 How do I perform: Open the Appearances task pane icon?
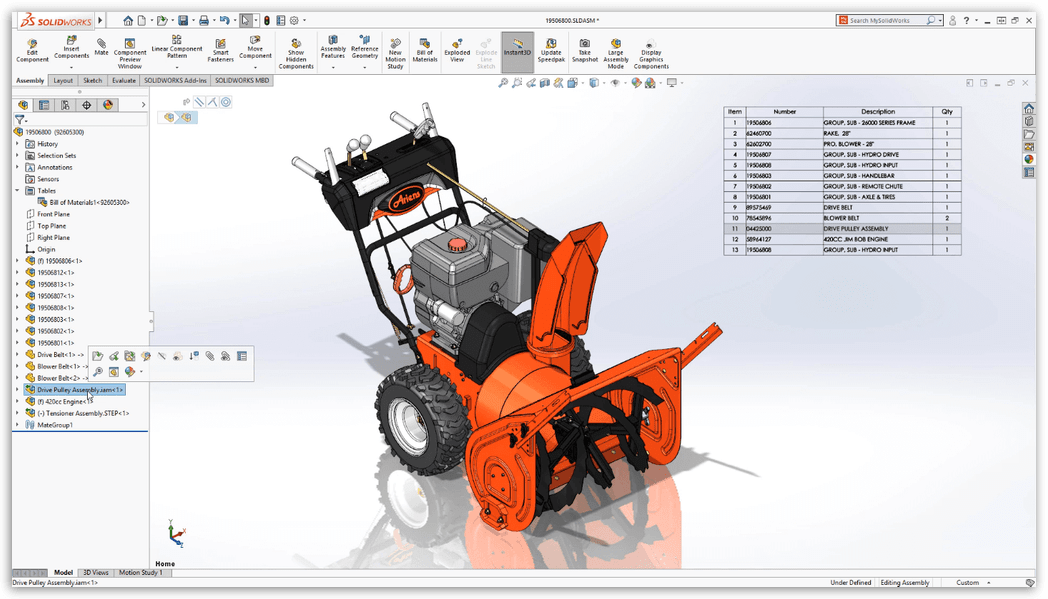(x=1029, y=159)
